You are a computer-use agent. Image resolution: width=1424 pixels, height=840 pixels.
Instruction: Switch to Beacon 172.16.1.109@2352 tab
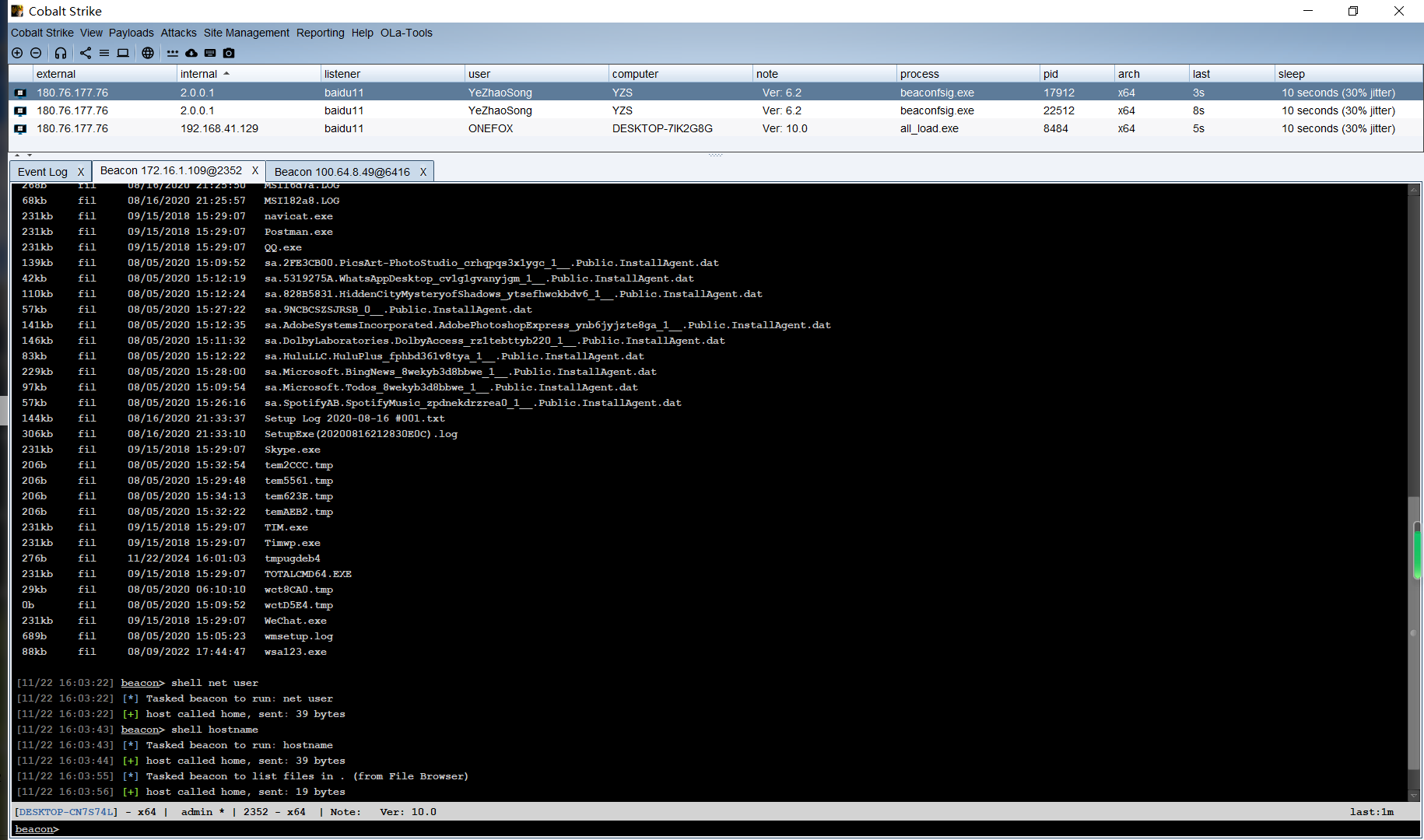point(171,170)
